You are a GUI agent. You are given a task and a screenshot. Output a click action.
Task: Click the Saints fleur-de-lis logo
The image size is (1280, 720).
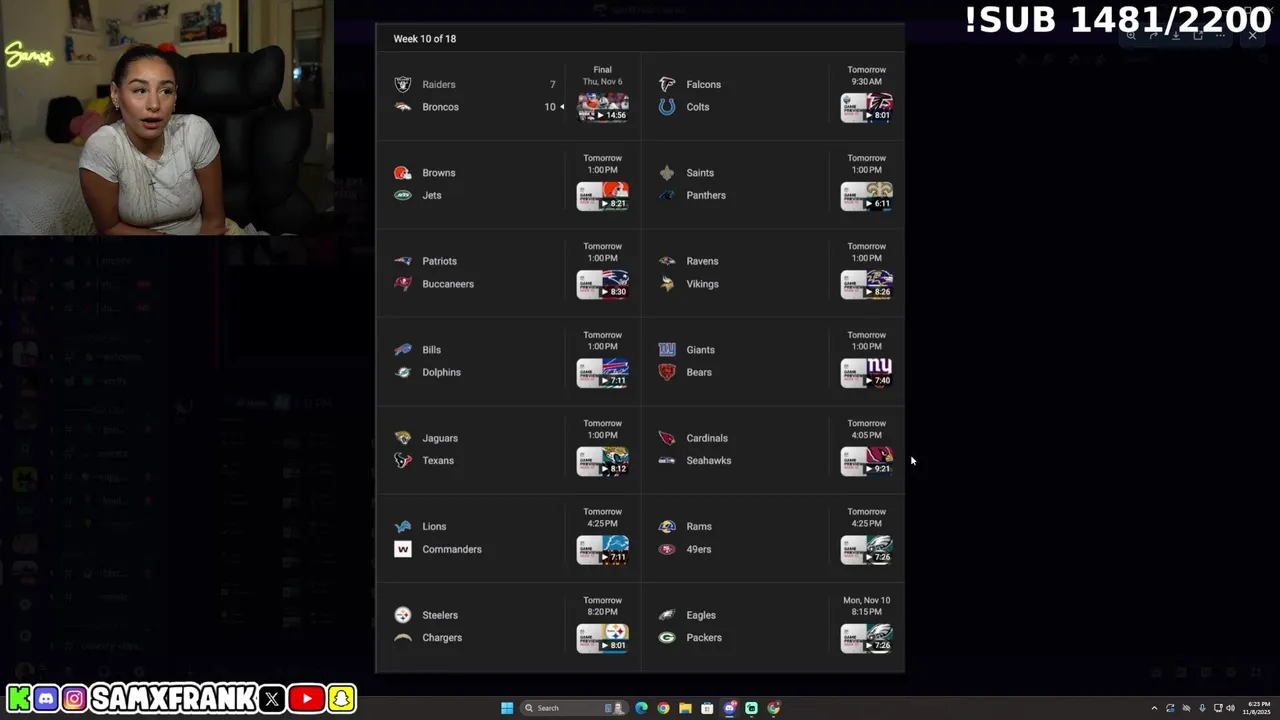[667, 173]
